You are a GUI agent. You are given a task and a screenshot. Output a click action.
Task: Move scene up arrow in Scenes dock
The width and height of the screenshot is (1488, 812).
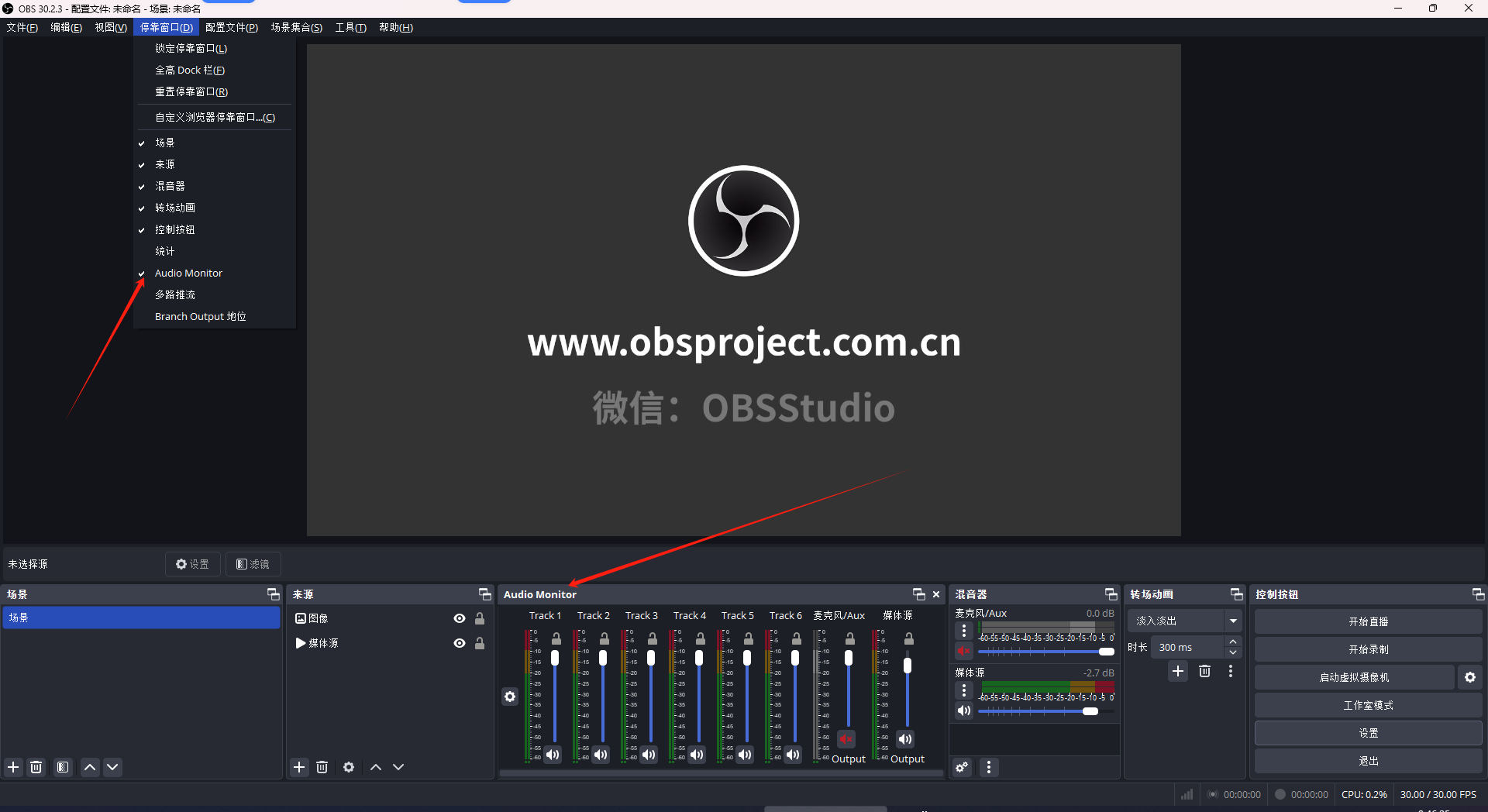point(90,767)
